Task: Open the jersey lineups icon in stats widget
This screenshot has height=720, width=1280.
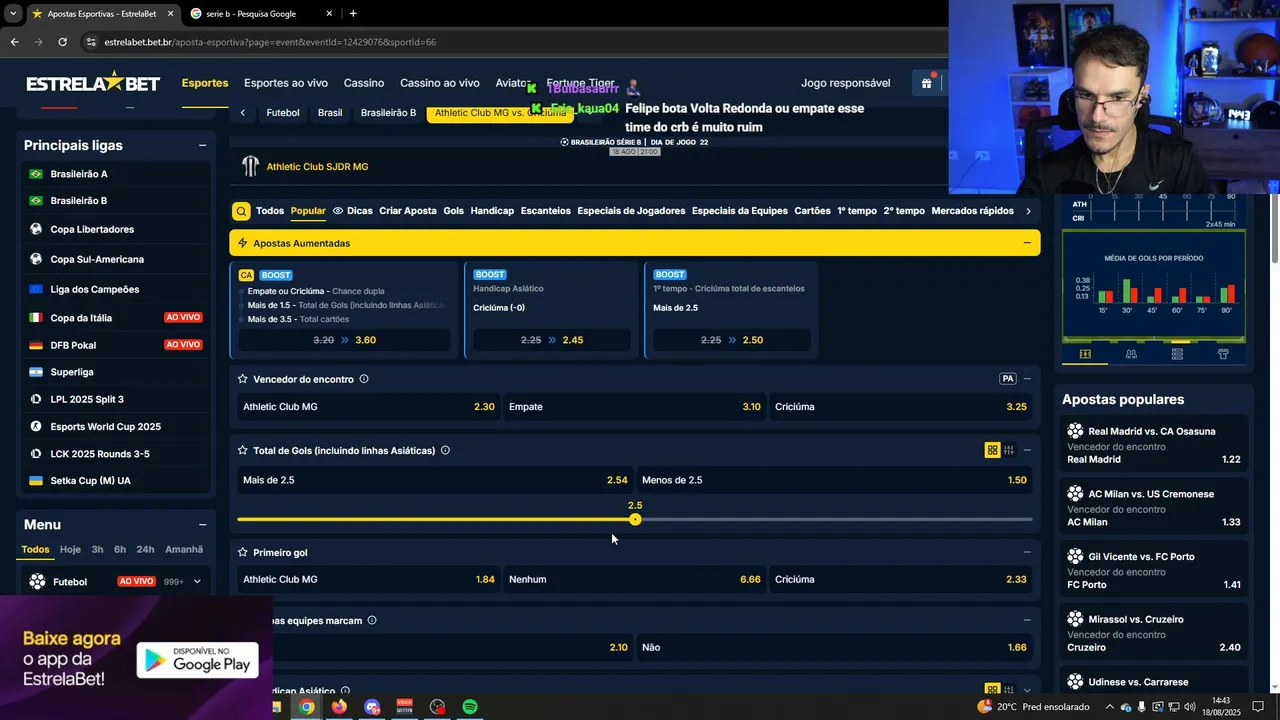Action: [x=1223, y=354]
